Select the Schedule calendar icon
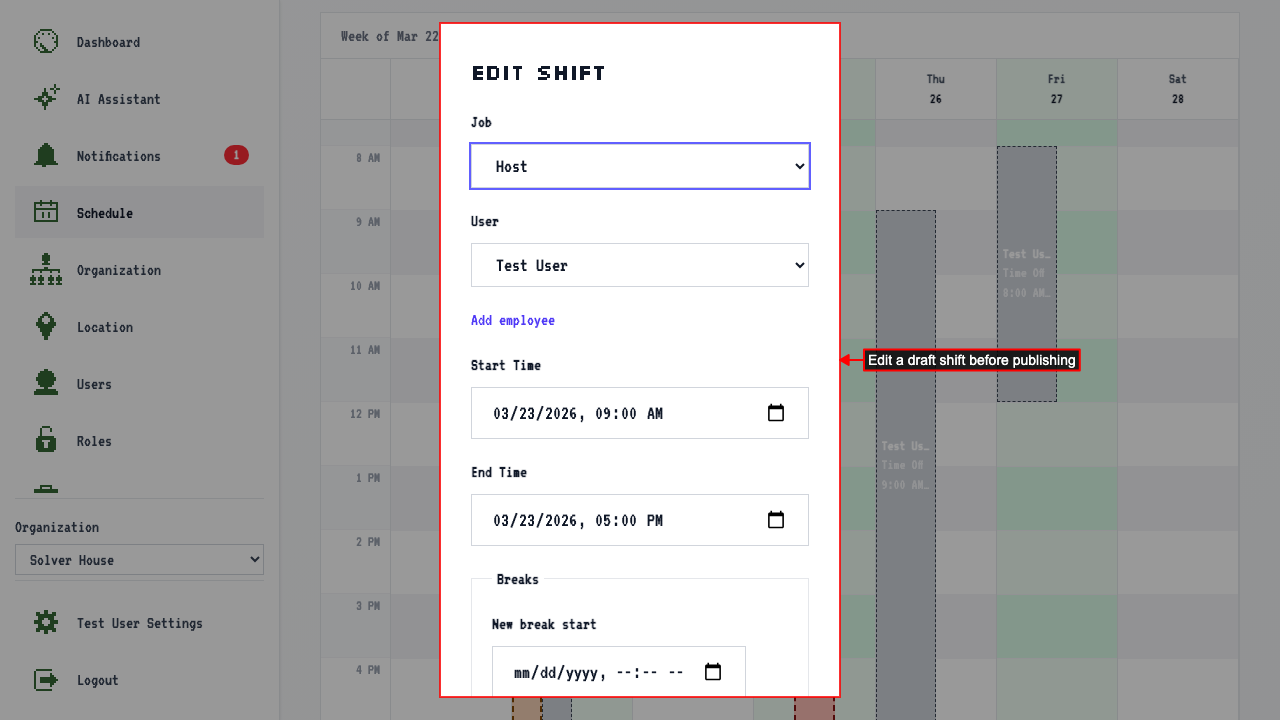Image resolution: width=1280 pixels, height=720 pixels. [x=46, y=213]
